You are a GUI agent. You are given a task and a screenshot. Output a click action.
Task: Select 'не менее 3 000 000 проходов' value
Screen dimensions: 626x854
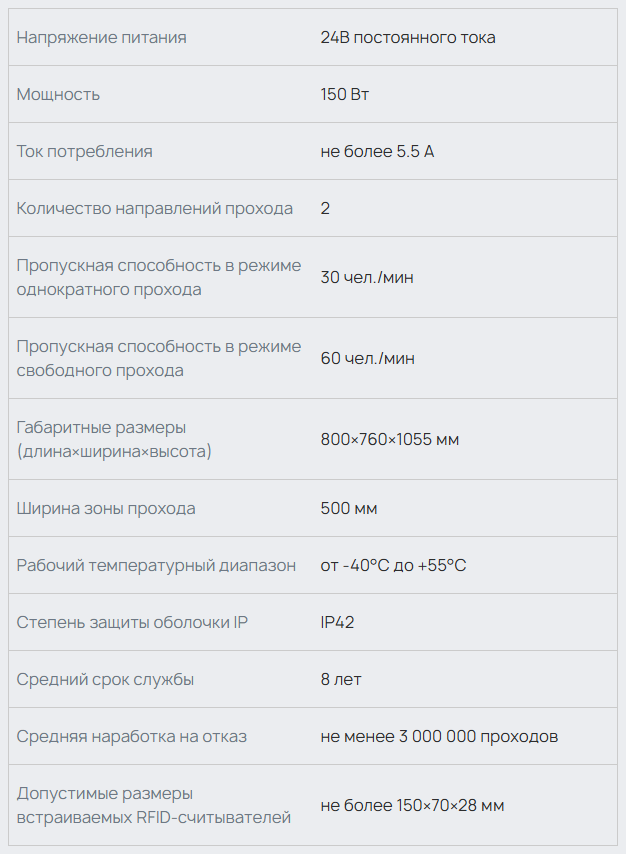pyautogui.click(x=439, y=736)
